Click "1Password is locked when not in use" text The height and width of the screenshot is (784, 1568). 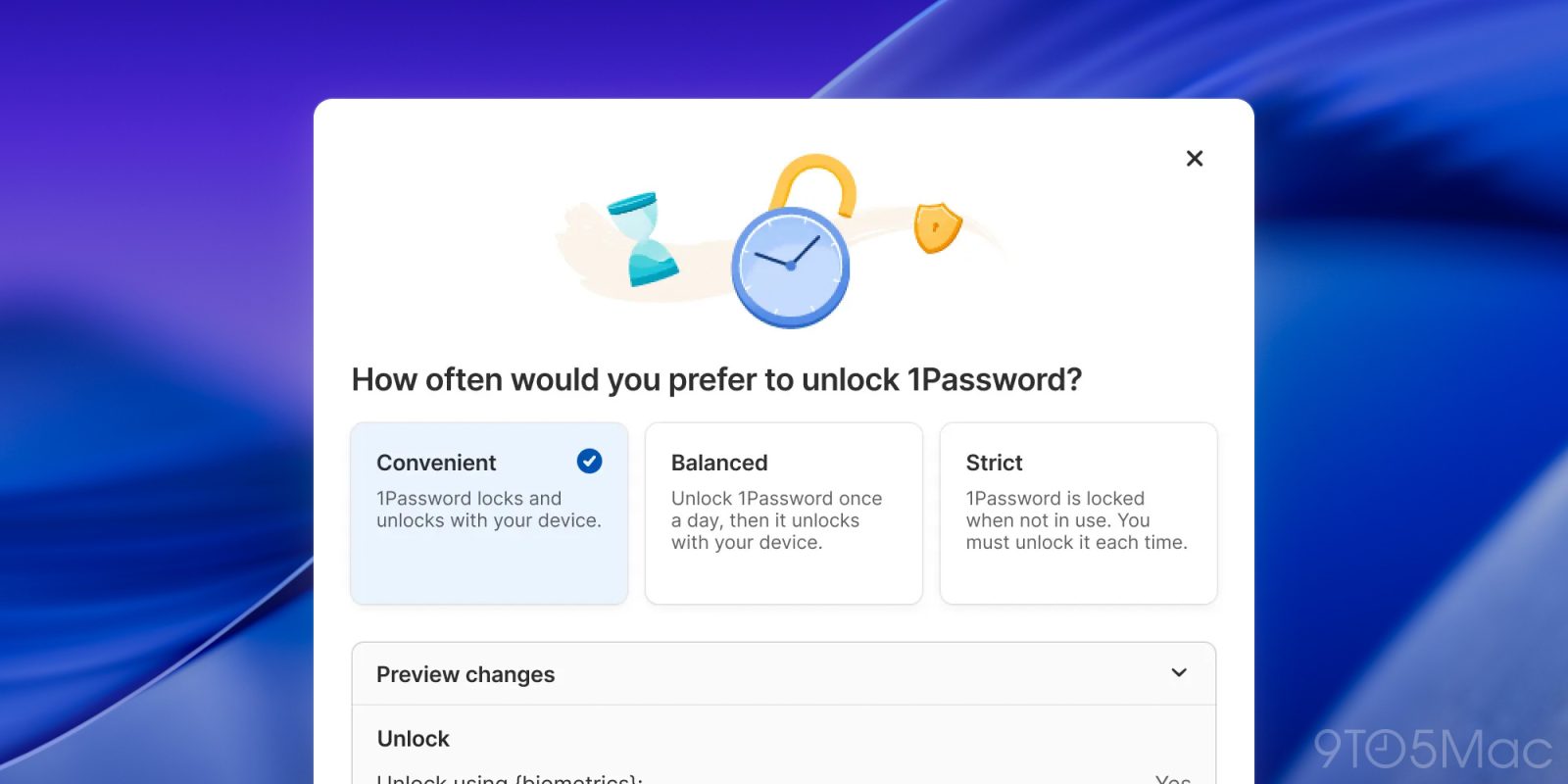pyautogui.click(x=1076, y=520)
